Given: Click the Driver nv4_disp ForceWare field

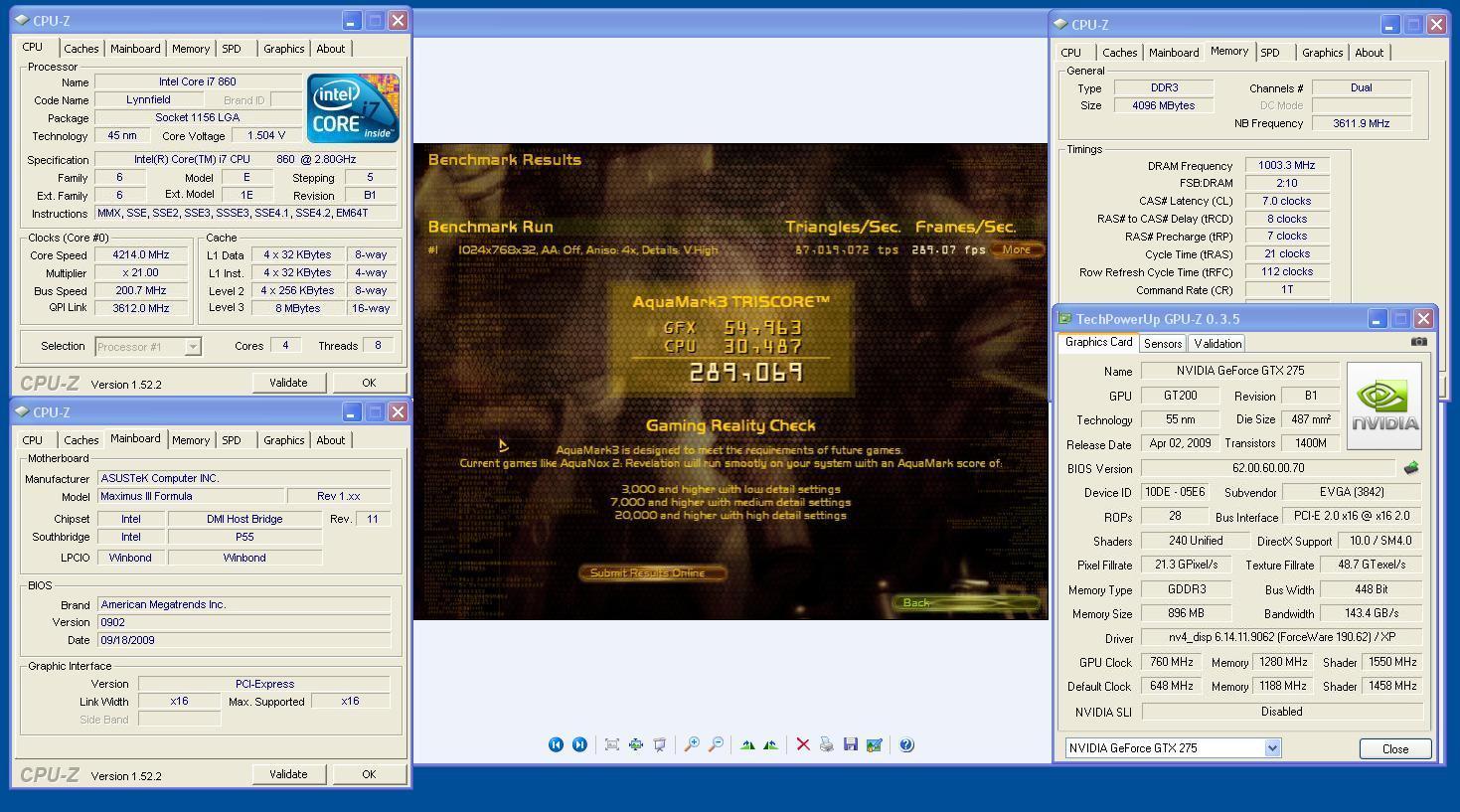Looking at the screenshot, I should [1281, 638].
